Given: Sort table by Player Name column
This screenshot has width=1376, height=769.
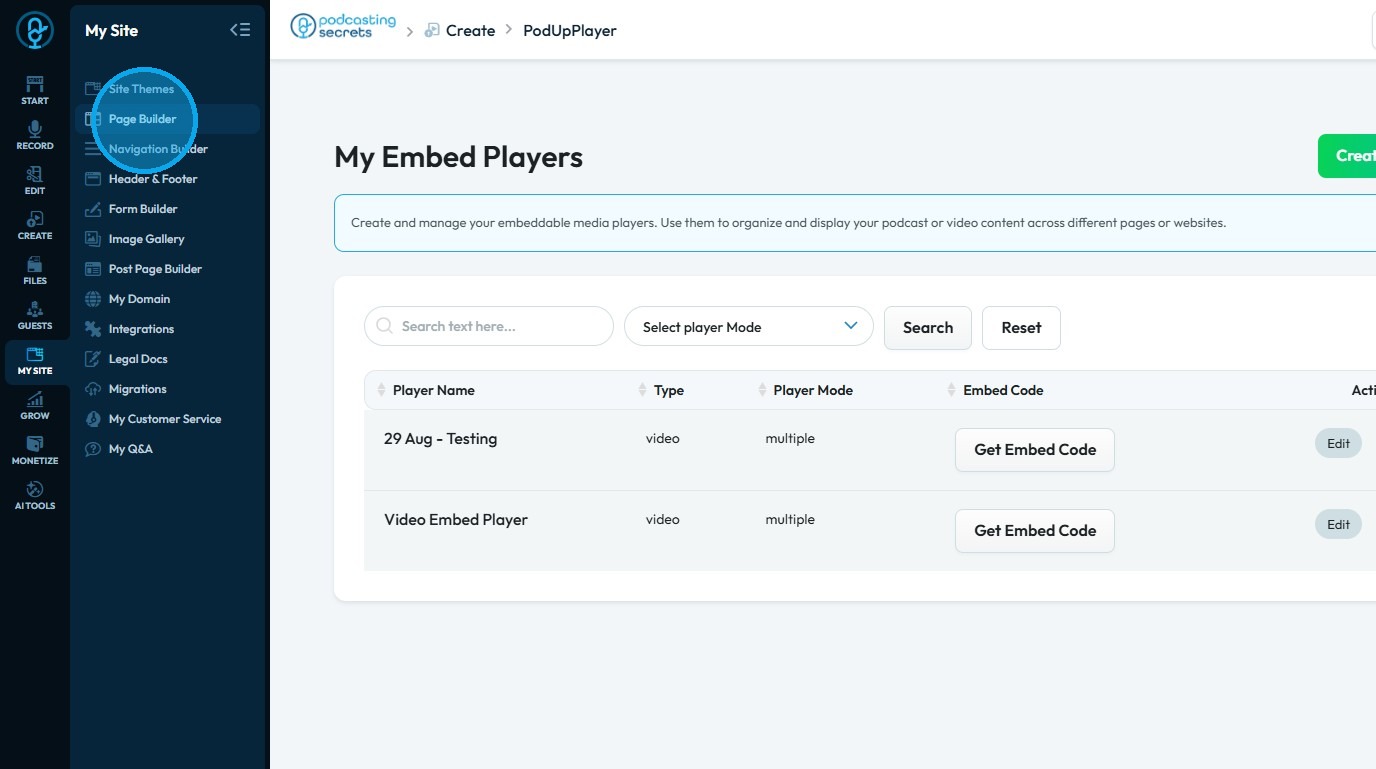Looking at the screenshot, I should [433, 390].
